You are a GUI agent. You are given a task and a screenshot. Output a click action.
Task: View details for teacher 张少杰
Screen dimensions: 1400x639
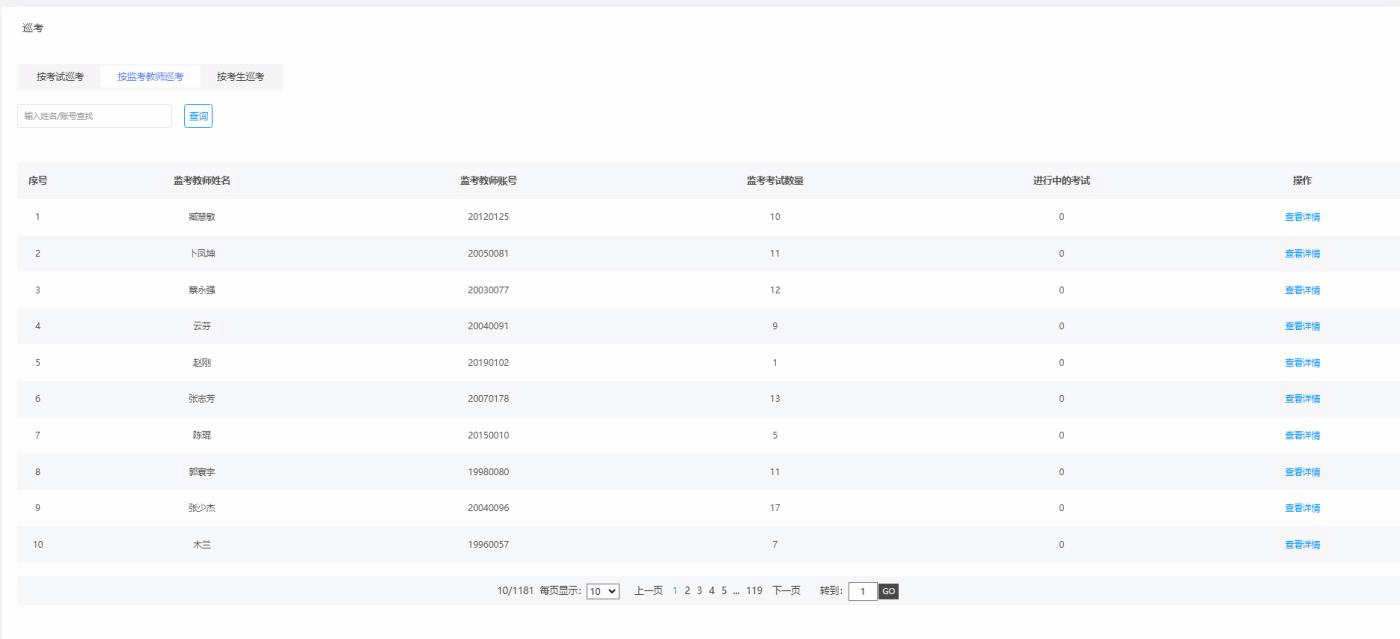click(x=1302, y=508)
